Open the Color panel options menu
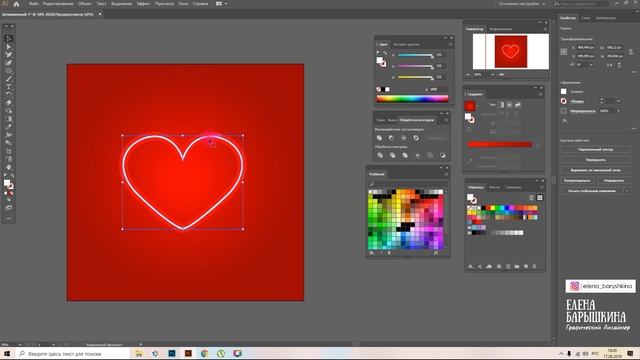This screenshot has height=360, width=640. (451, 44)
